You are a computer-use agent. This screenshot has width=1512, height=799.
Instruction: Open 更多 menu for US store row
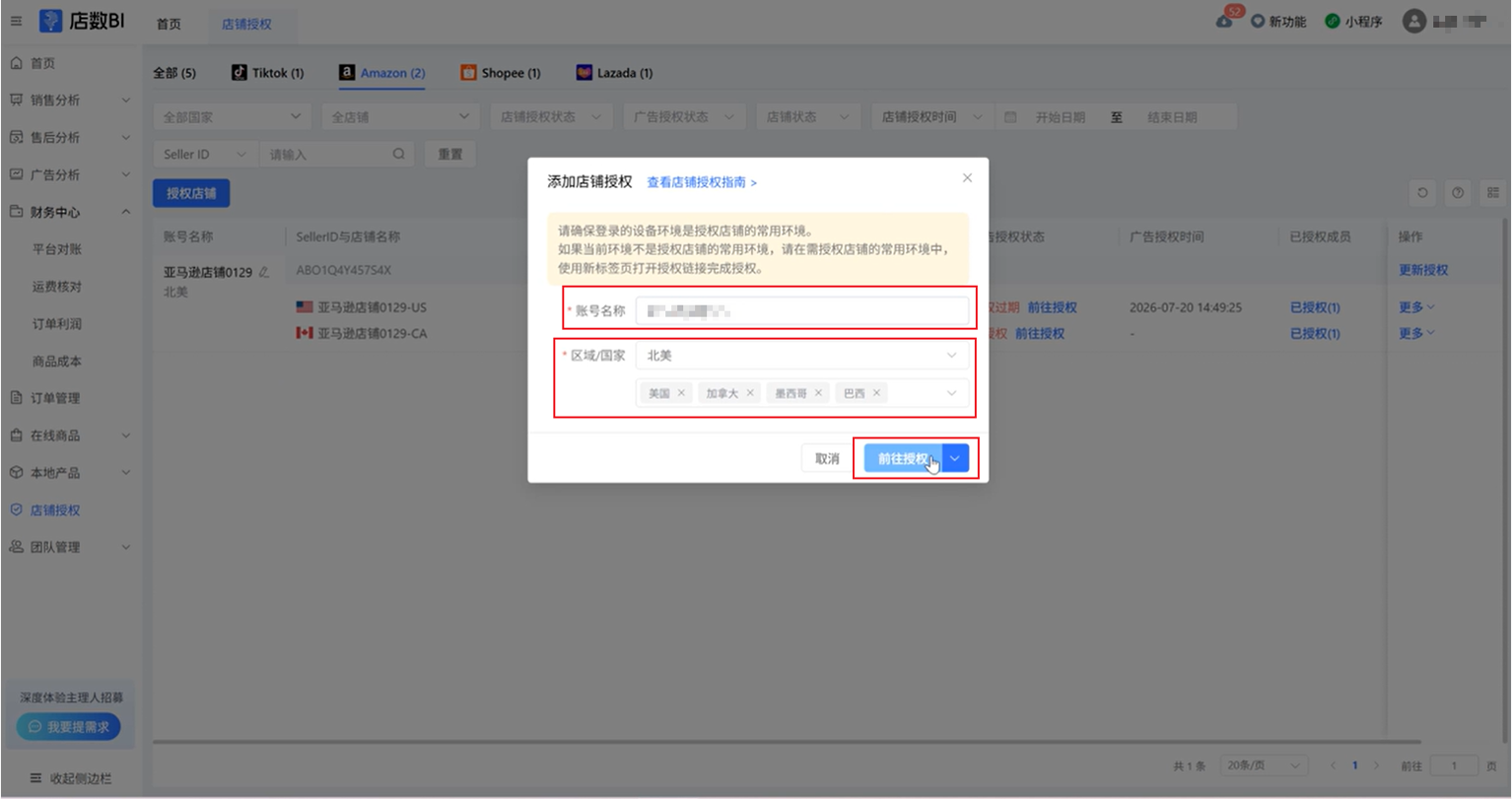pyautogui.click(x=1416, y=307)
